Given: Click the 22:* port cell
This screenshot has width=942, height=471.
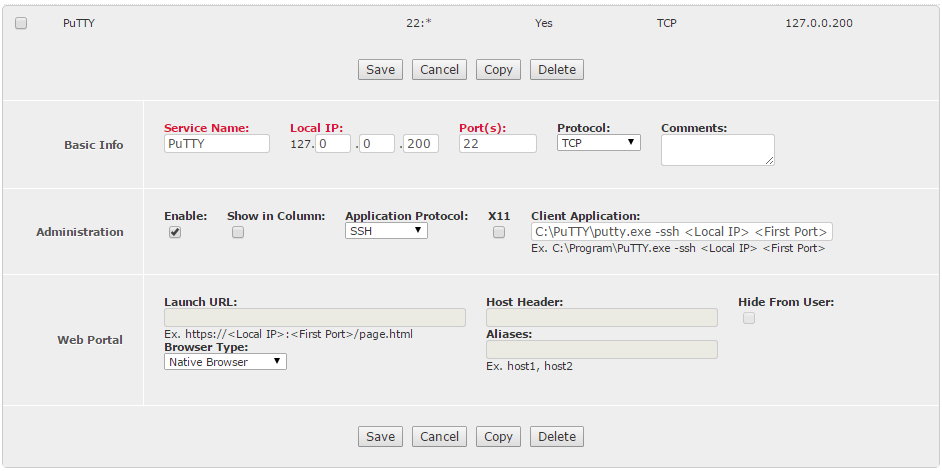Looking at the screenshot, I should point(419,23).
